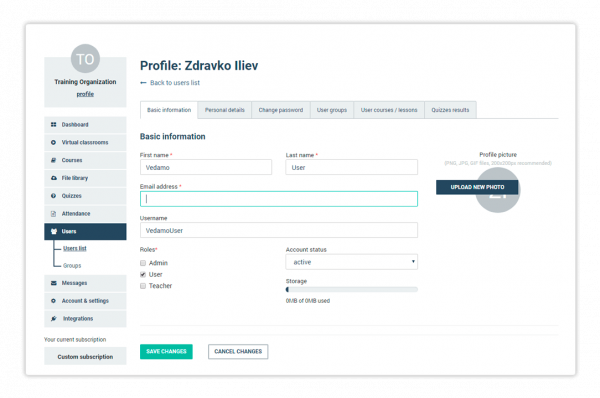Open the Quizzes results tab
600x398 pixels.
point(450,110)
